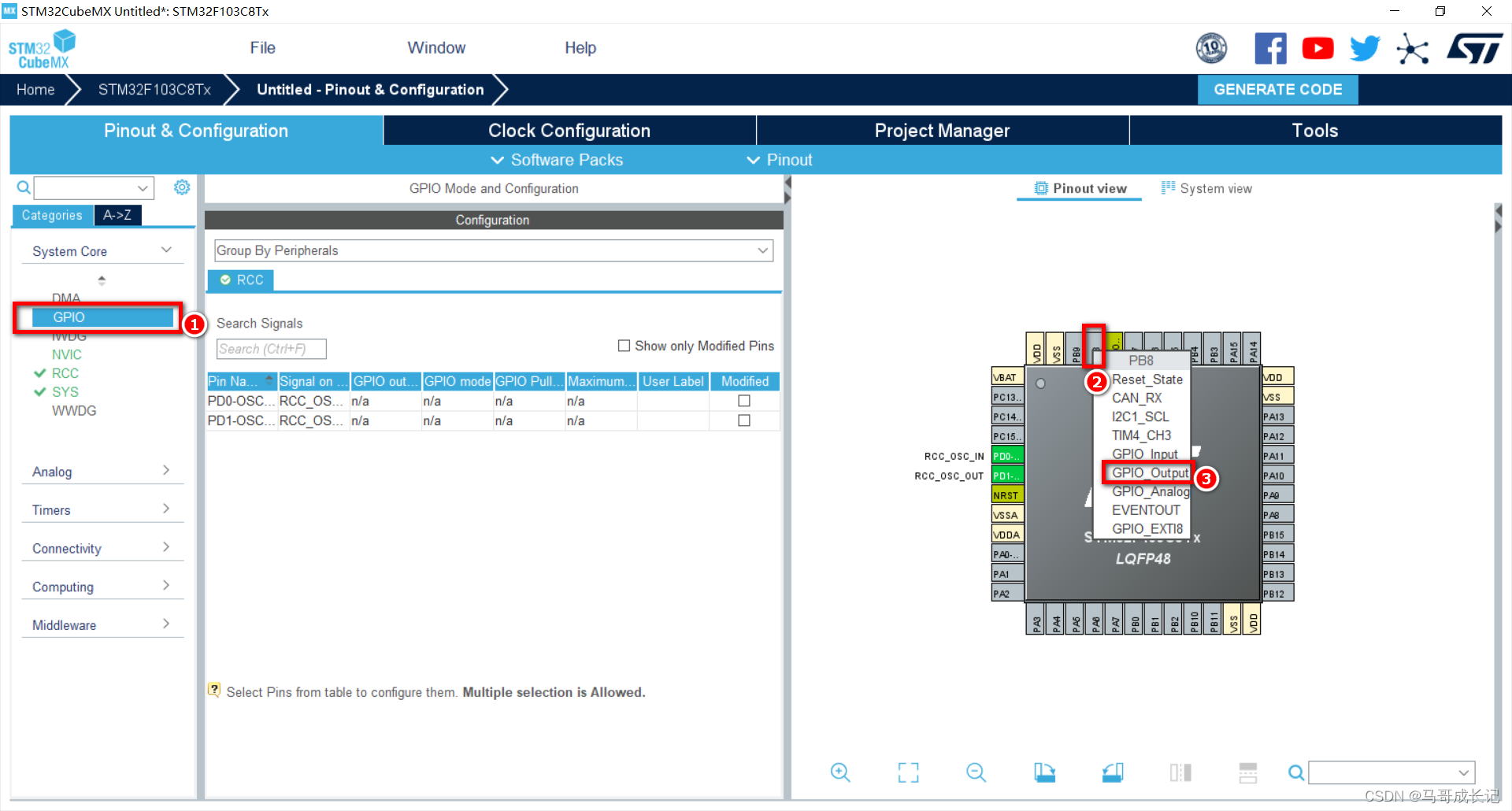This screenshot has height=811, width=1512.
Task: Open the Facebook icon link
Action: point(1270,49)
